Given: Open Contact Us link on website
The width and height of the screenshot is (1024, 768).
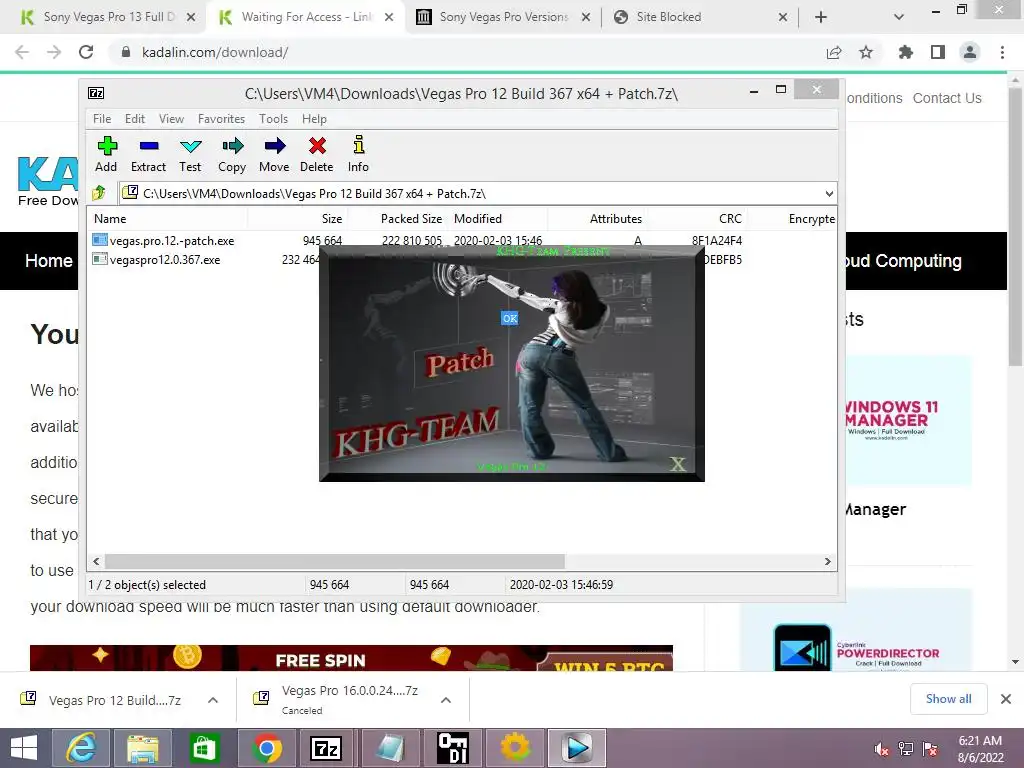Looking at the screenshot, I should tap(947, 98).
